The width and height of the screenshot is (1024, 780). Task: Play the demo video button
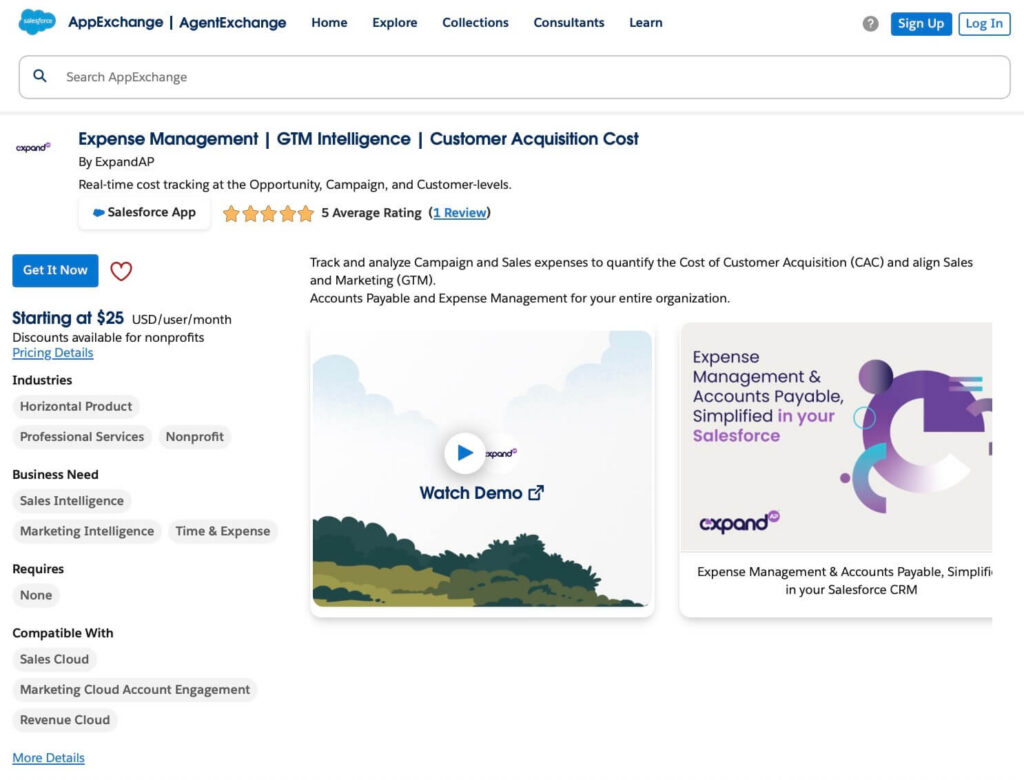coord(464,452)
